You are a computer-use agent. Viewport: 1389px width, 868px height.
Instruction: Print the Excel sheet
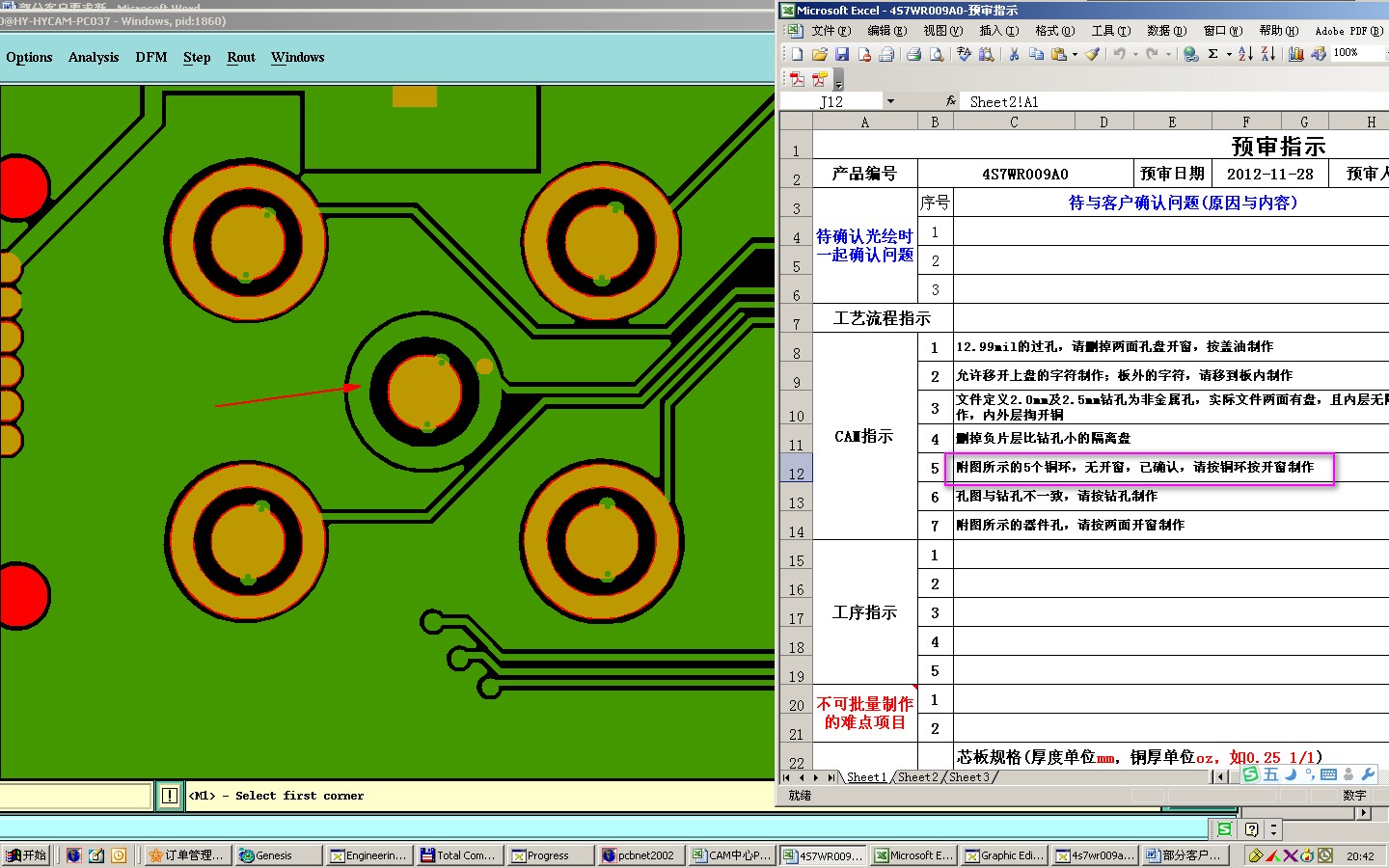[913, 54]
